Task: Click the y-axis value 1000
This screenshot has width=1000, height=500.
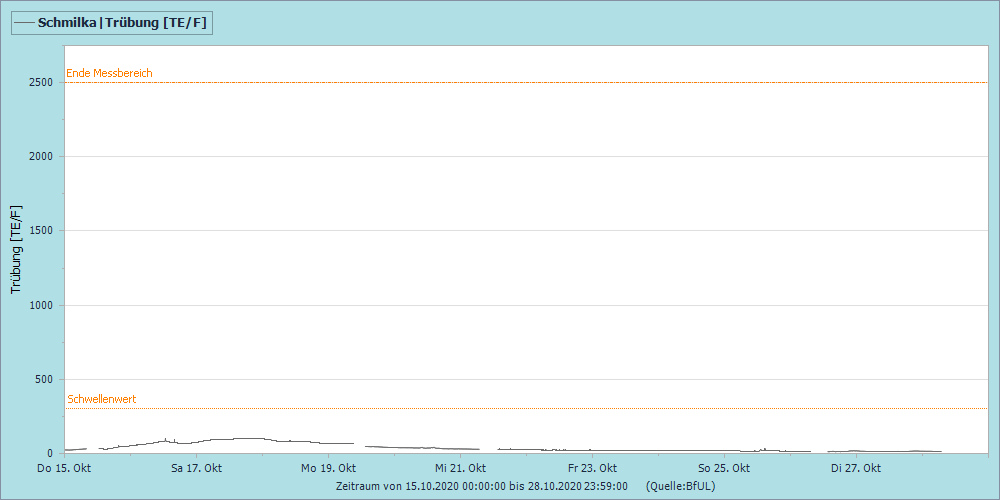Action: 41,305
